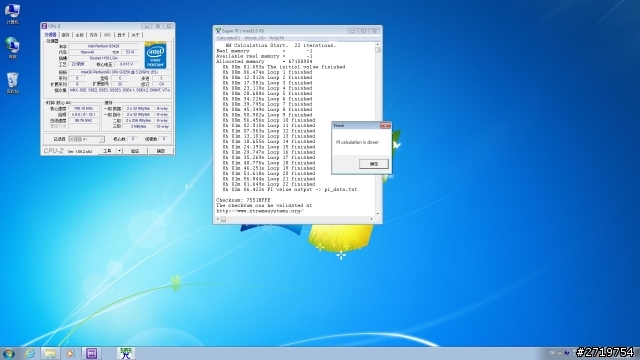Click the 'Loop 1 finished' line in Super PI

click(267, 72)
